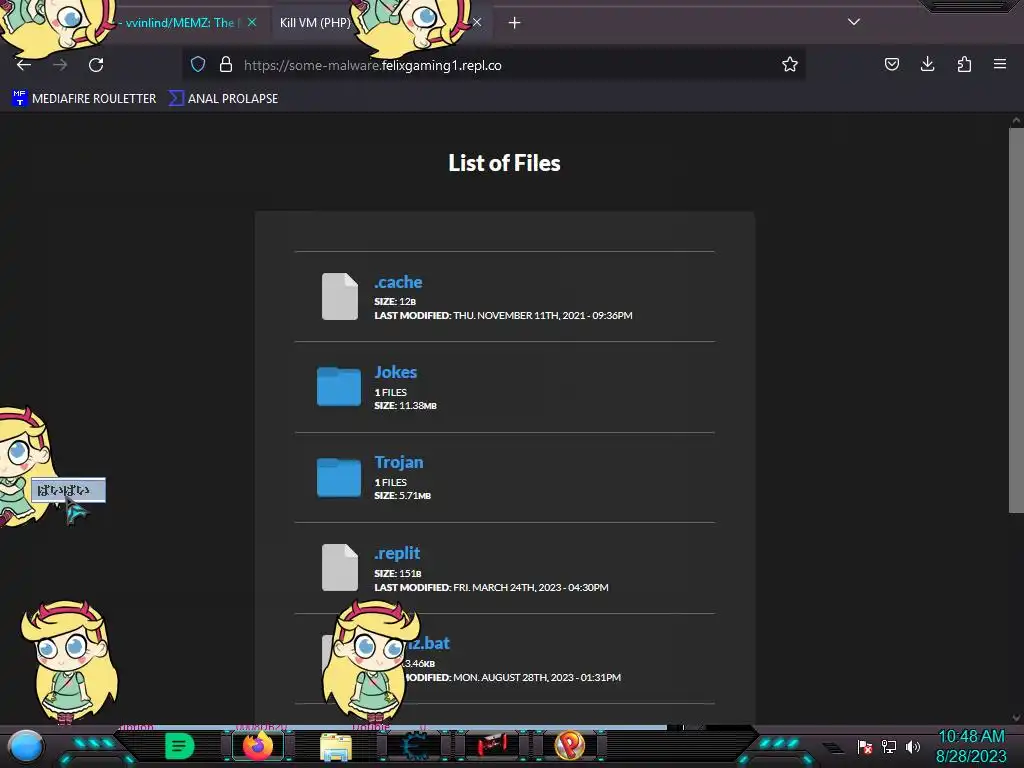The width and height of the screenshot is (1024, 768).
Task: Click the network tray icon
Action: 889,746
